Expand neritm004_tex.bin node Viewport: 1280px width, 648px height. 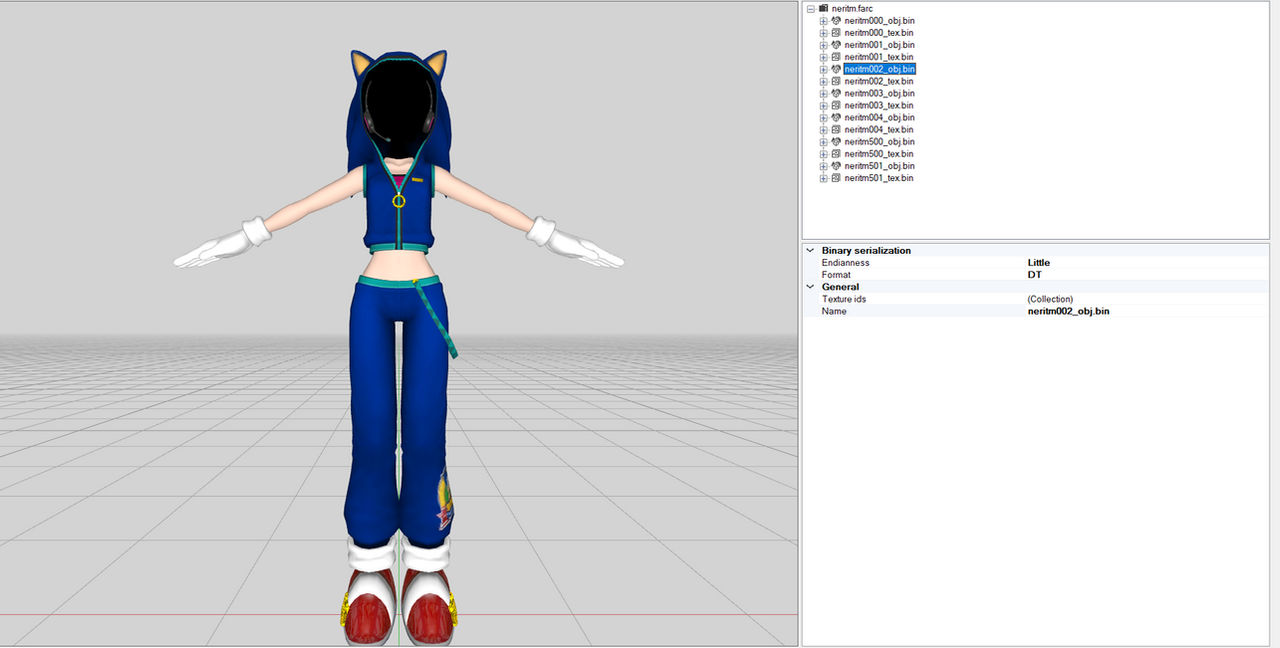coord(824,129)
